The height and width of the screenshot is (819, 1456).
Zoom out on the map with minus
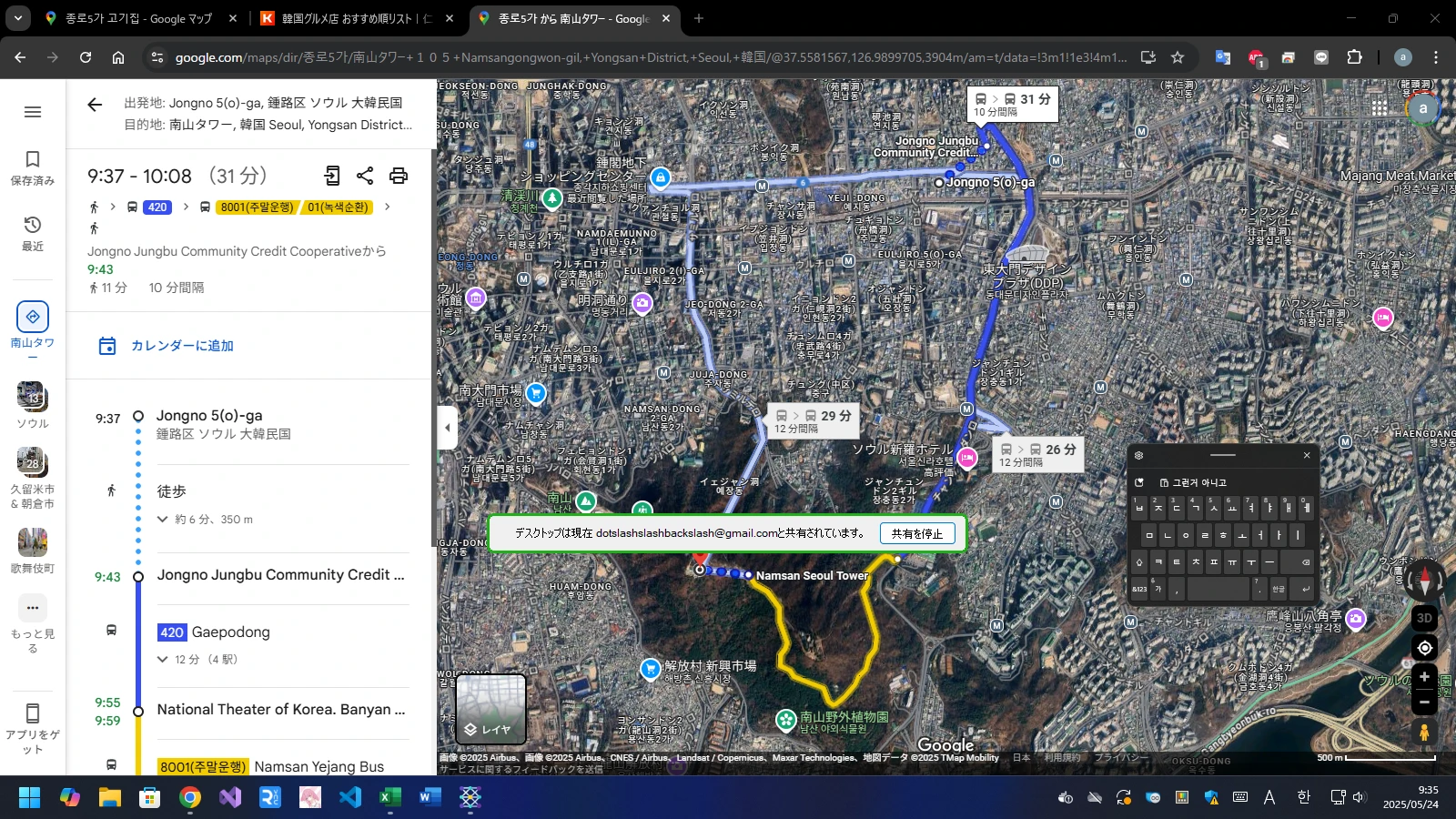[1424, 703]
